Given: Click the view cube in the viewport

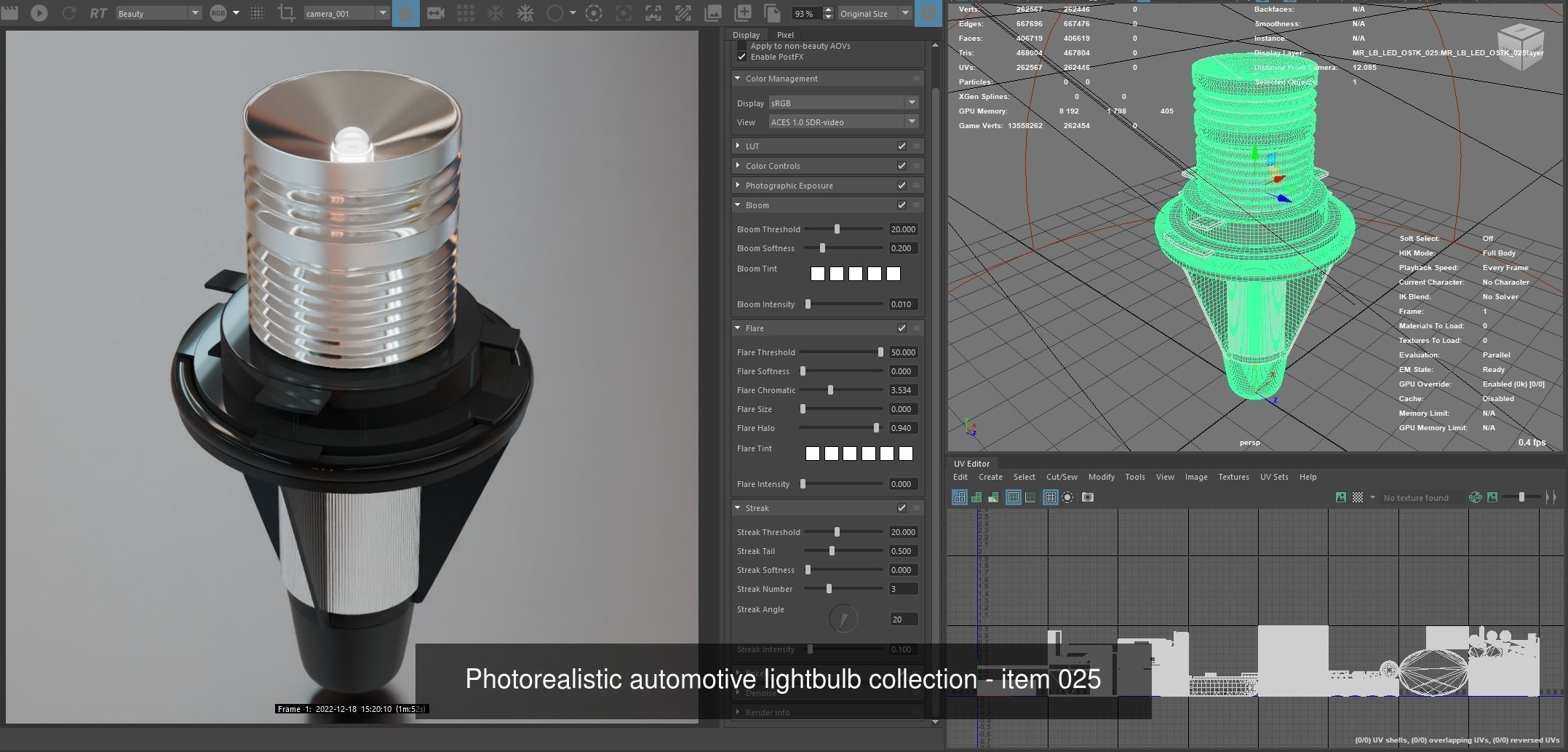Looking at the screenshot, I should [1519, 47].
